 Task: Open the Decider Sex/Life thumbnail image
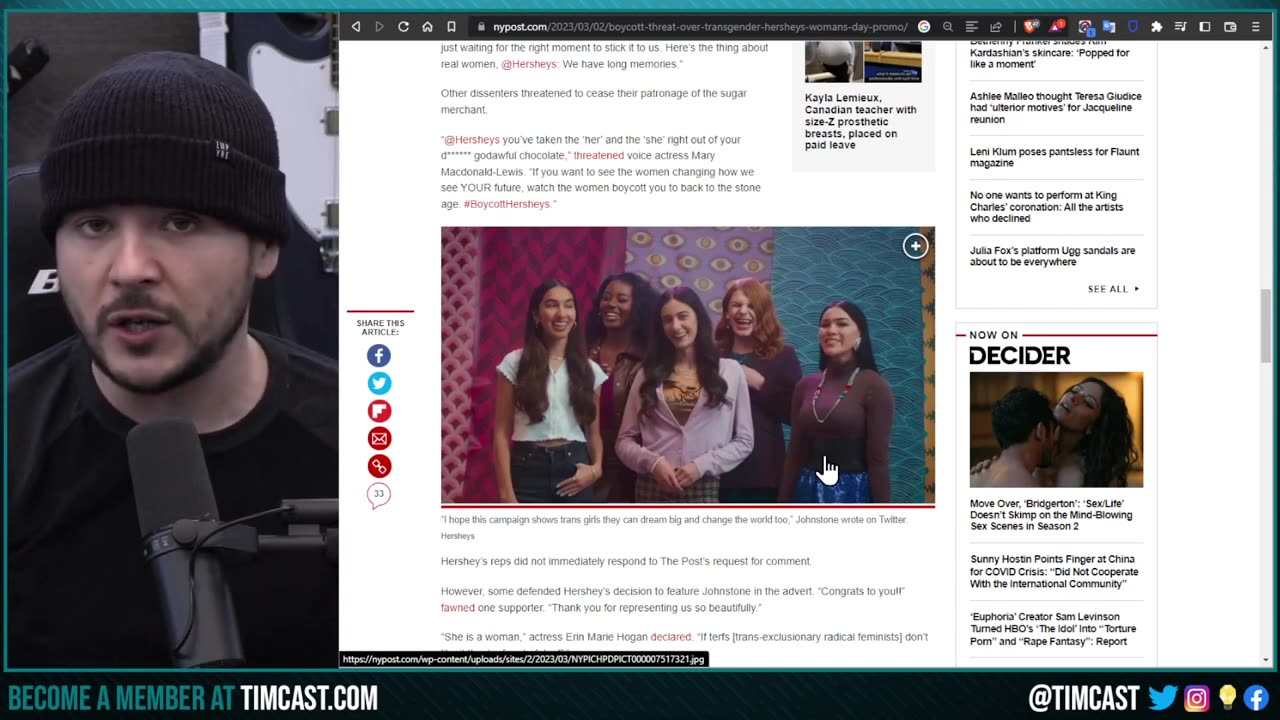(x=1056, y=430)
